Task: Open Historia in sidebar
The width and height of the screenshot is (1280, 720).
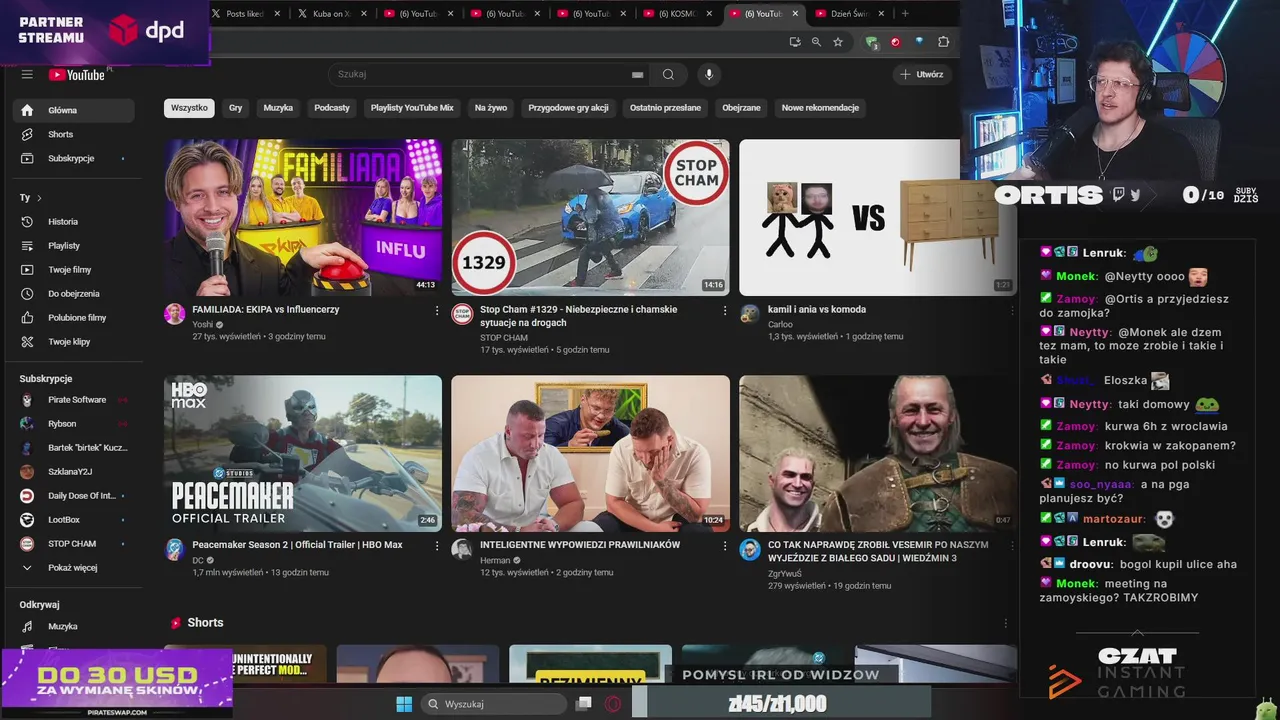Action: click(x=73, y=221)
